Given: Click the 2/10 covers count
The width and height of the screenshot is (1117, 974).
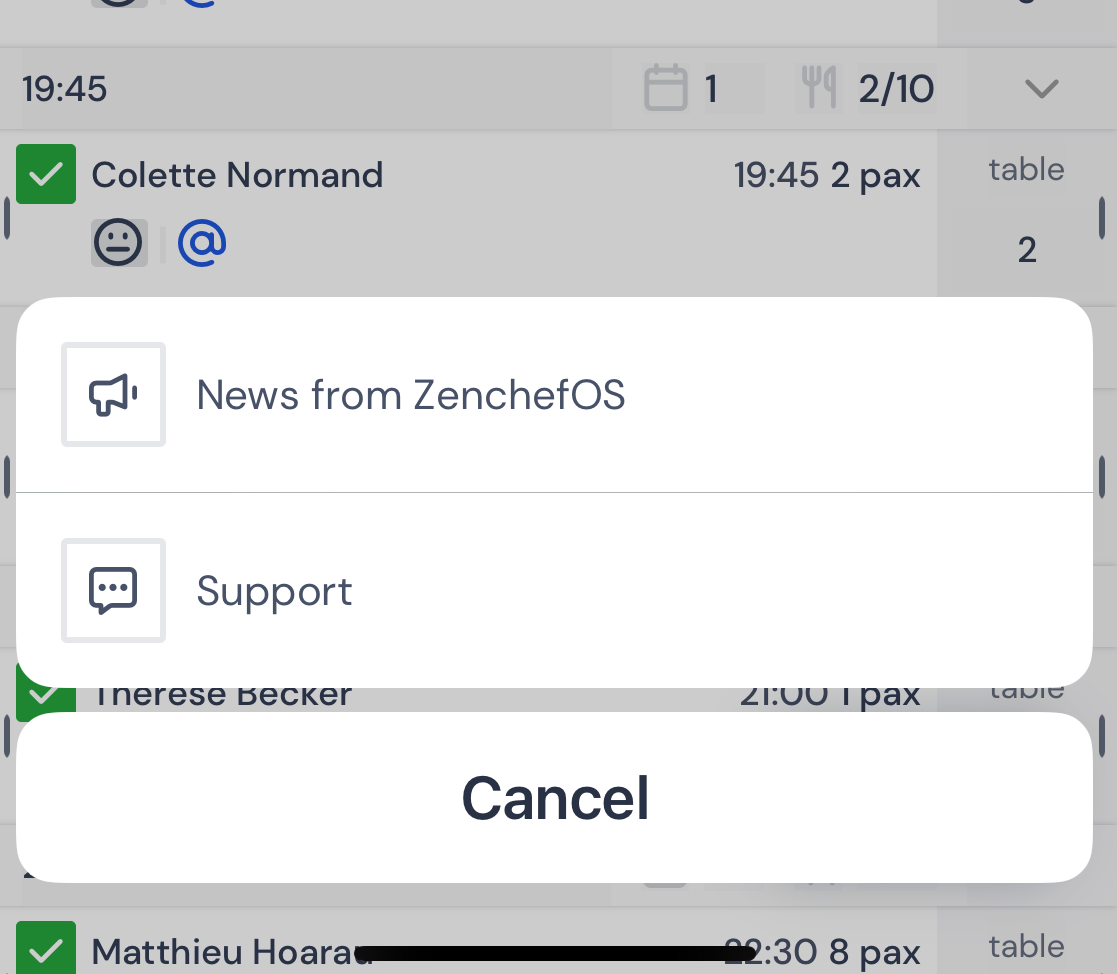Looking at the screenshot, I should pyautogui.click(x=896, y=89).
